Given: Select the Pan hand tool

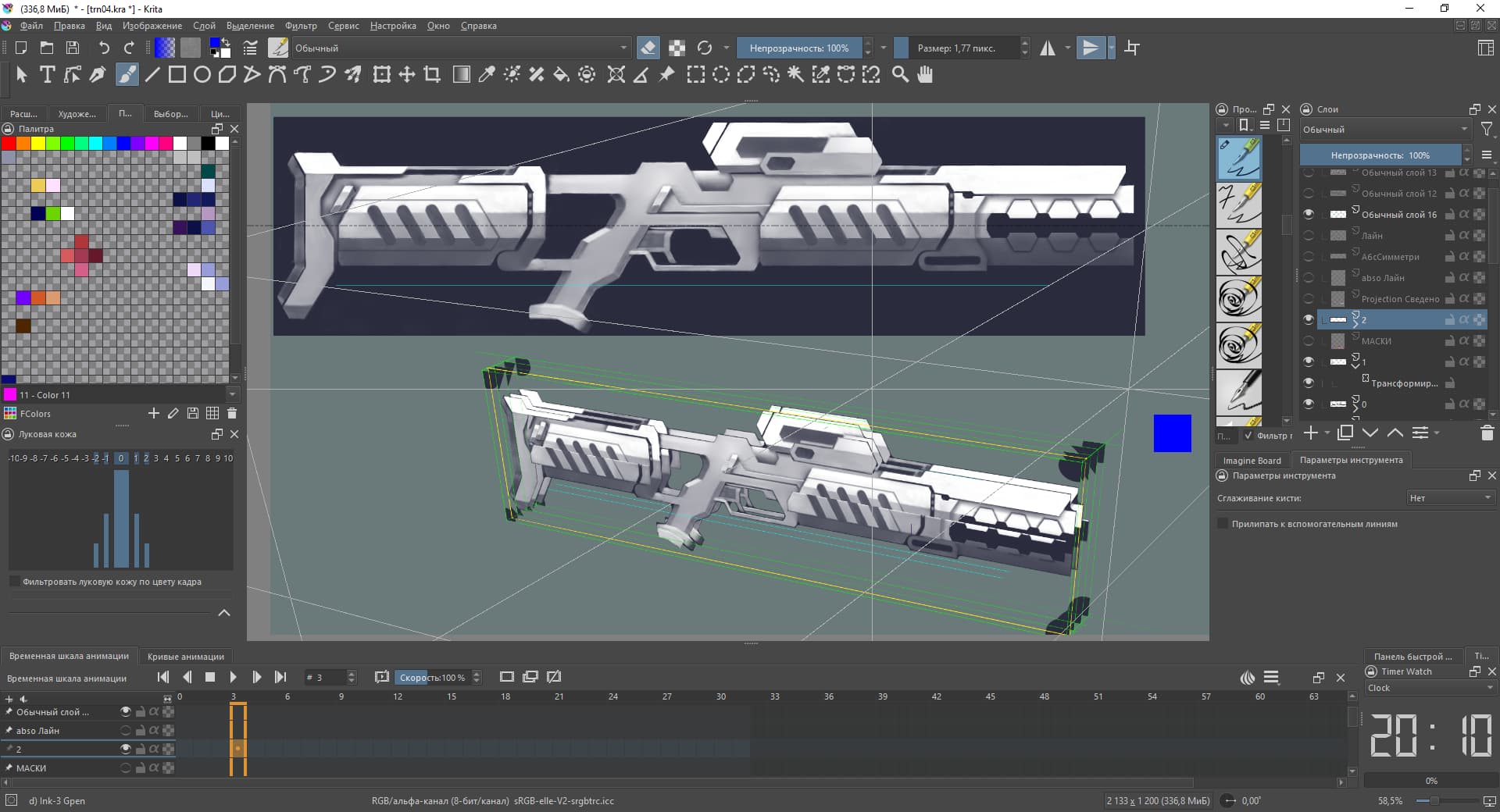Looking at the screenshot, I should [x=925, y=75].
